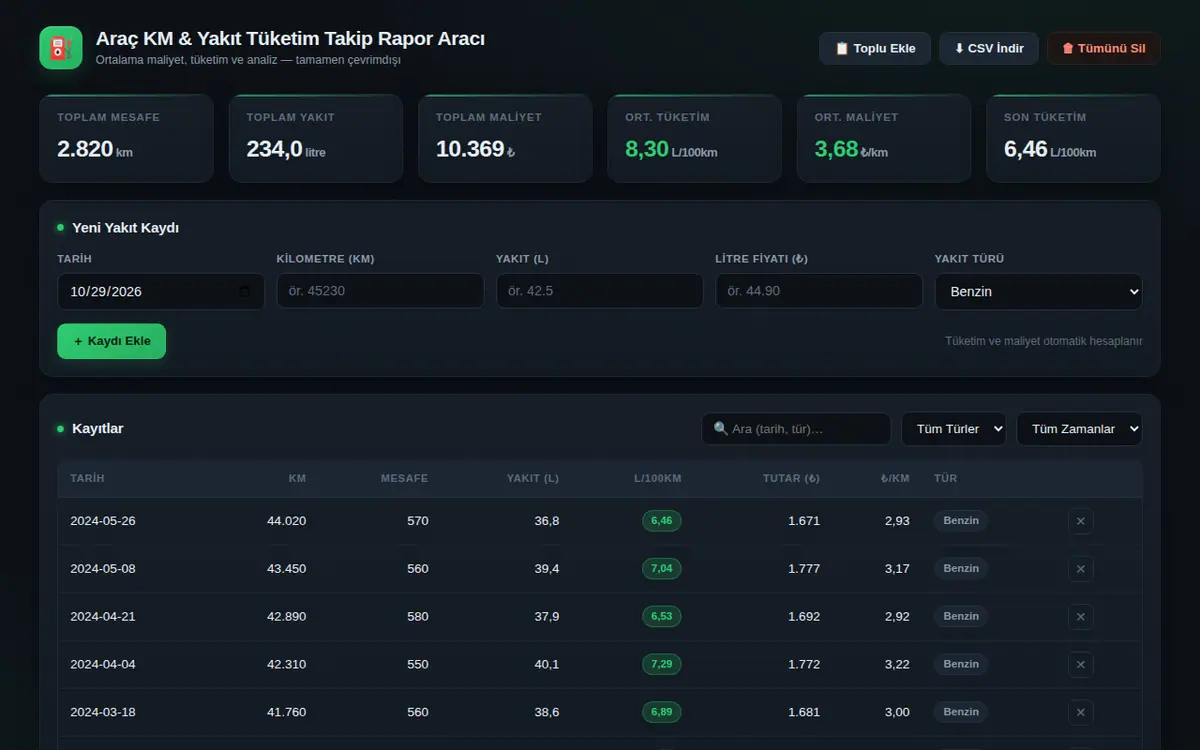Delete the 2024-05-08 record
The height and width of the screenshot is (750, 1200).
pos(1080,569)
